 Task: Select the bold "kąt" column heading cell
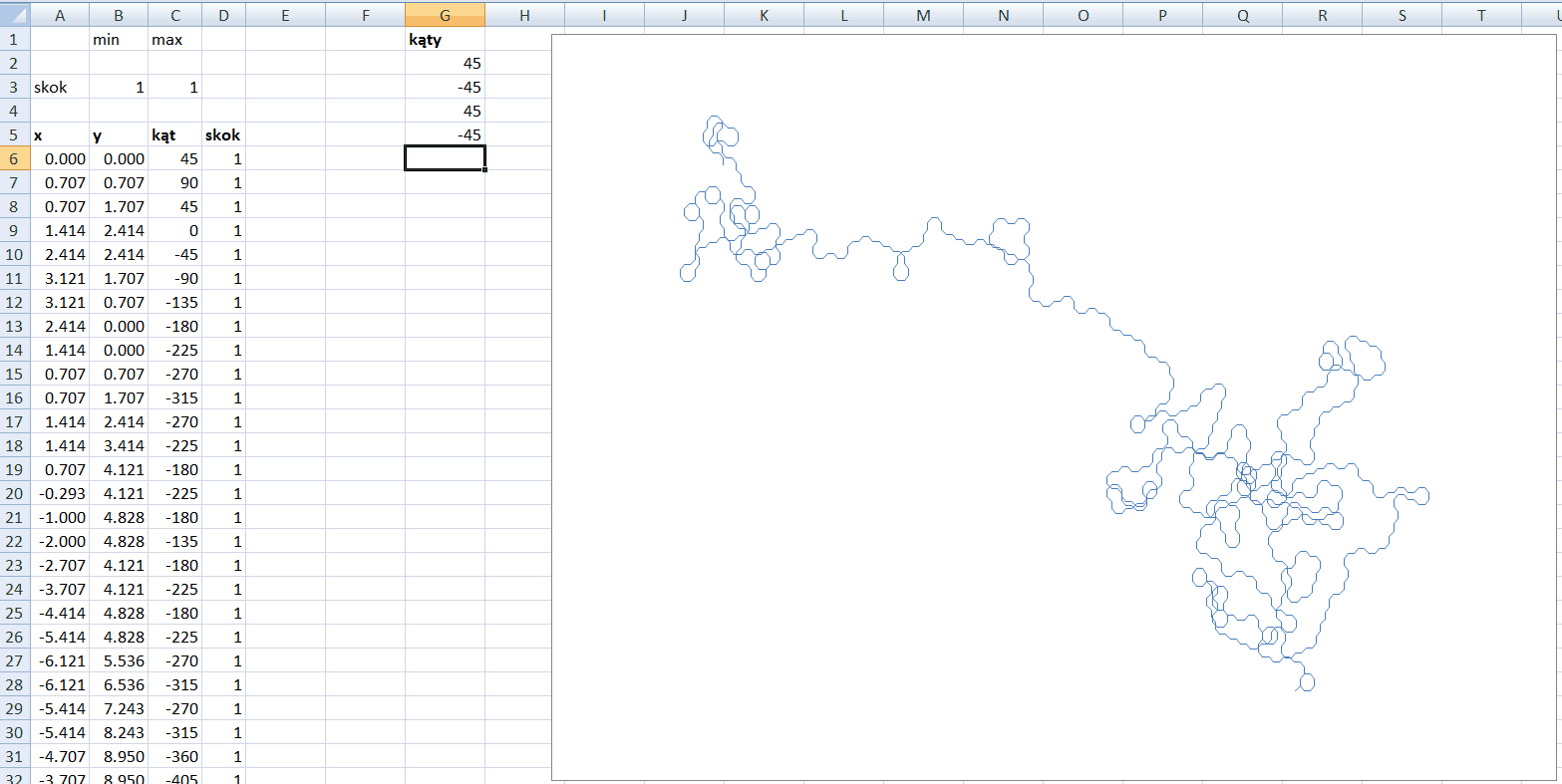coord(174,134)
